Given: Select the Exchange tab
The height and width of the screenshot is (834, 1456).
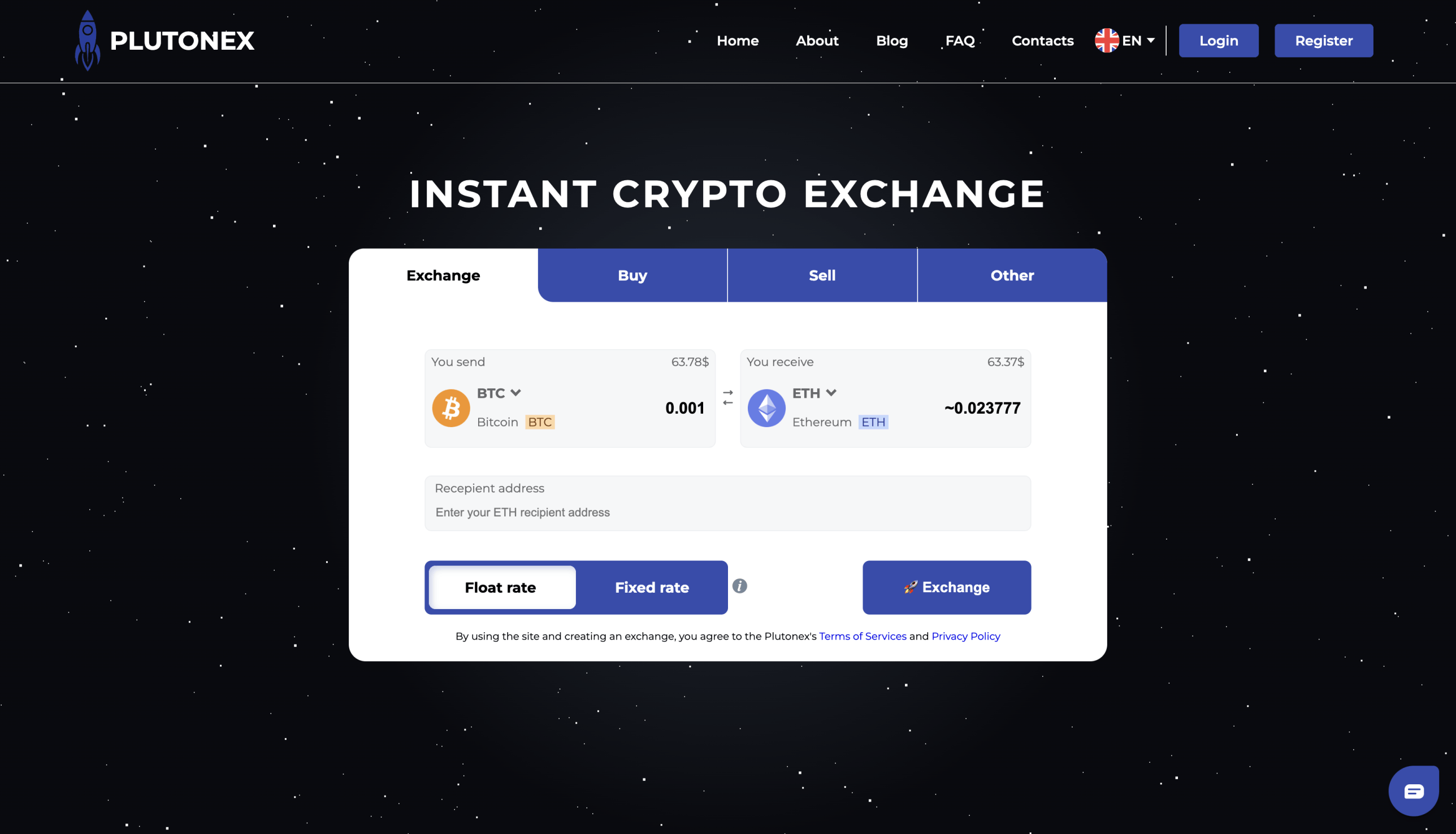Looking at the screenshot, I should [443, 274].
